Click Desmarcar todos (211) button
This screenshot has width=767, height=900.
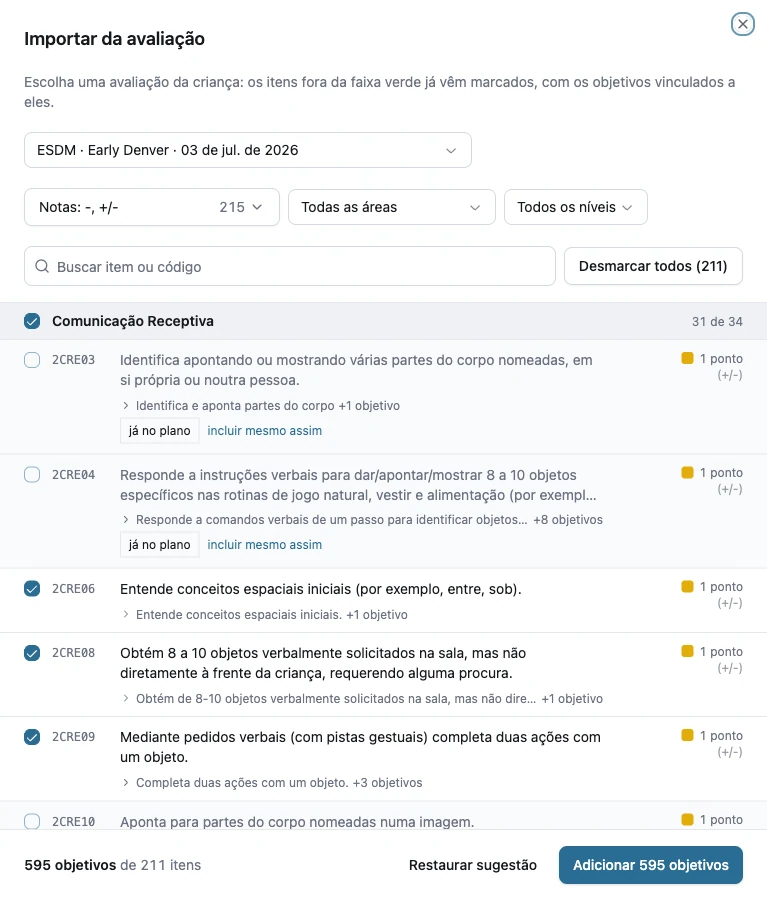[653, 266]
